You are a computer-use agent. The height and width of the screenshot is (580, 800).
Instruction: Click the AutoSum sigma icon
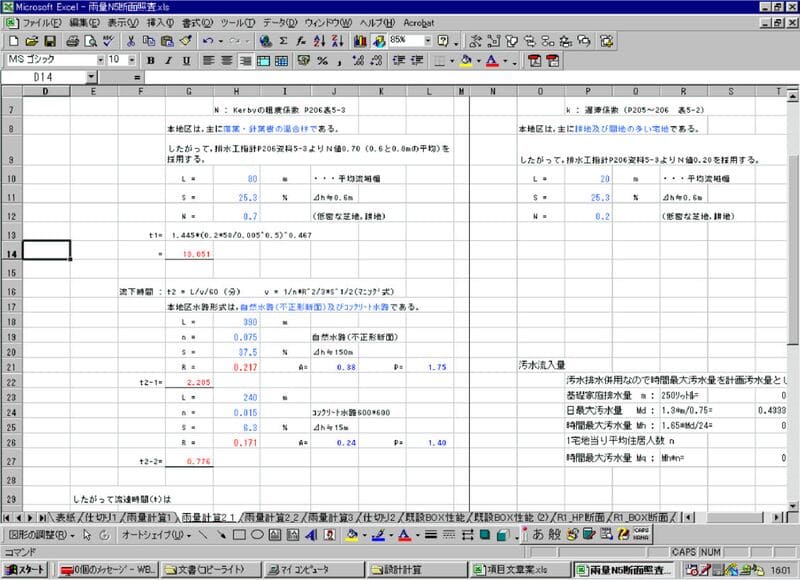tap(283, 41)
